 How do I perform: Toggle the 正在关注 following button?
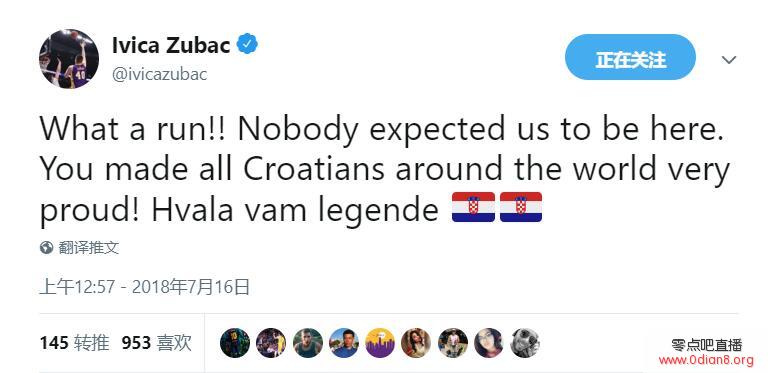[x=630, y=60]
